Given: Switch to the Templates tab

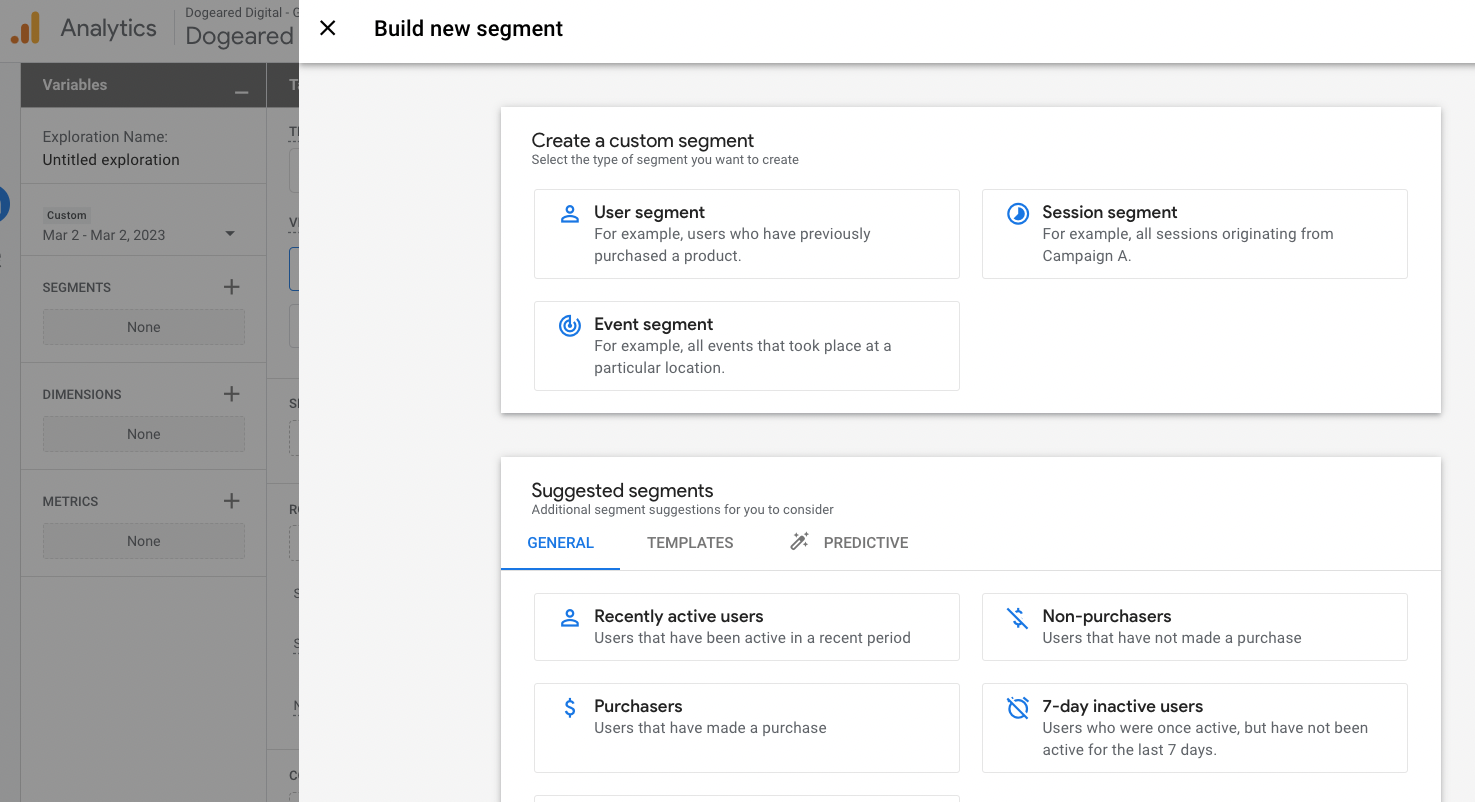Looking at the screenshot, I should 690,543.
